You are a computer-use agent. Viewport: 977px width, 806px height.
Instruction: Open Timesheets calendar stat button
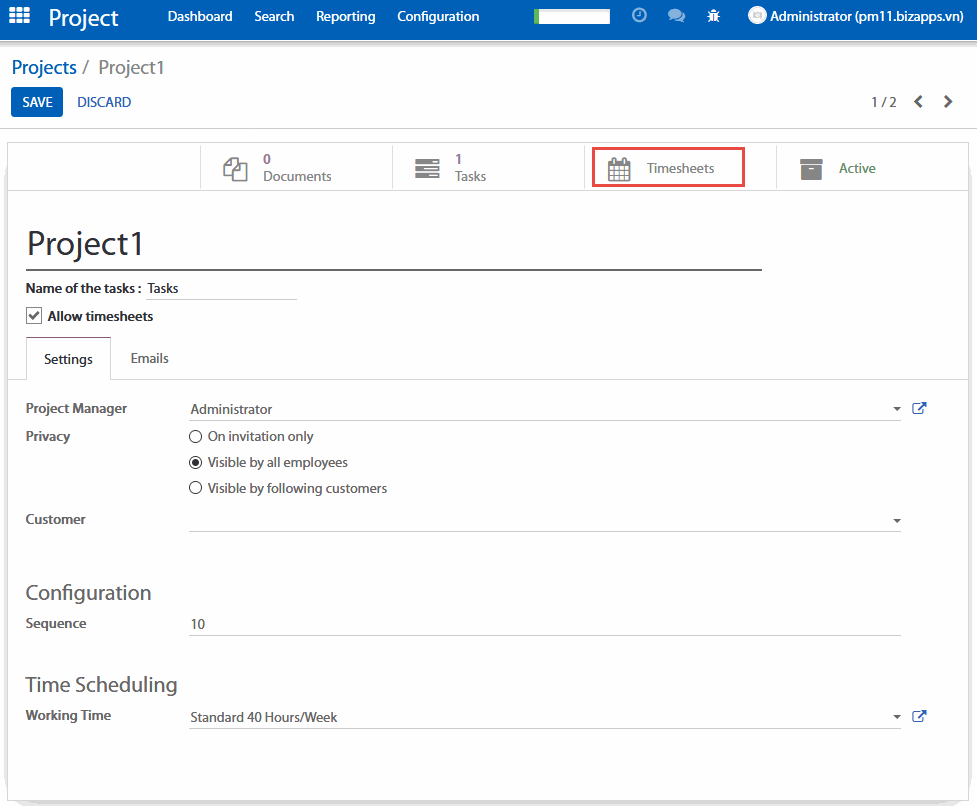click(668, 168)
